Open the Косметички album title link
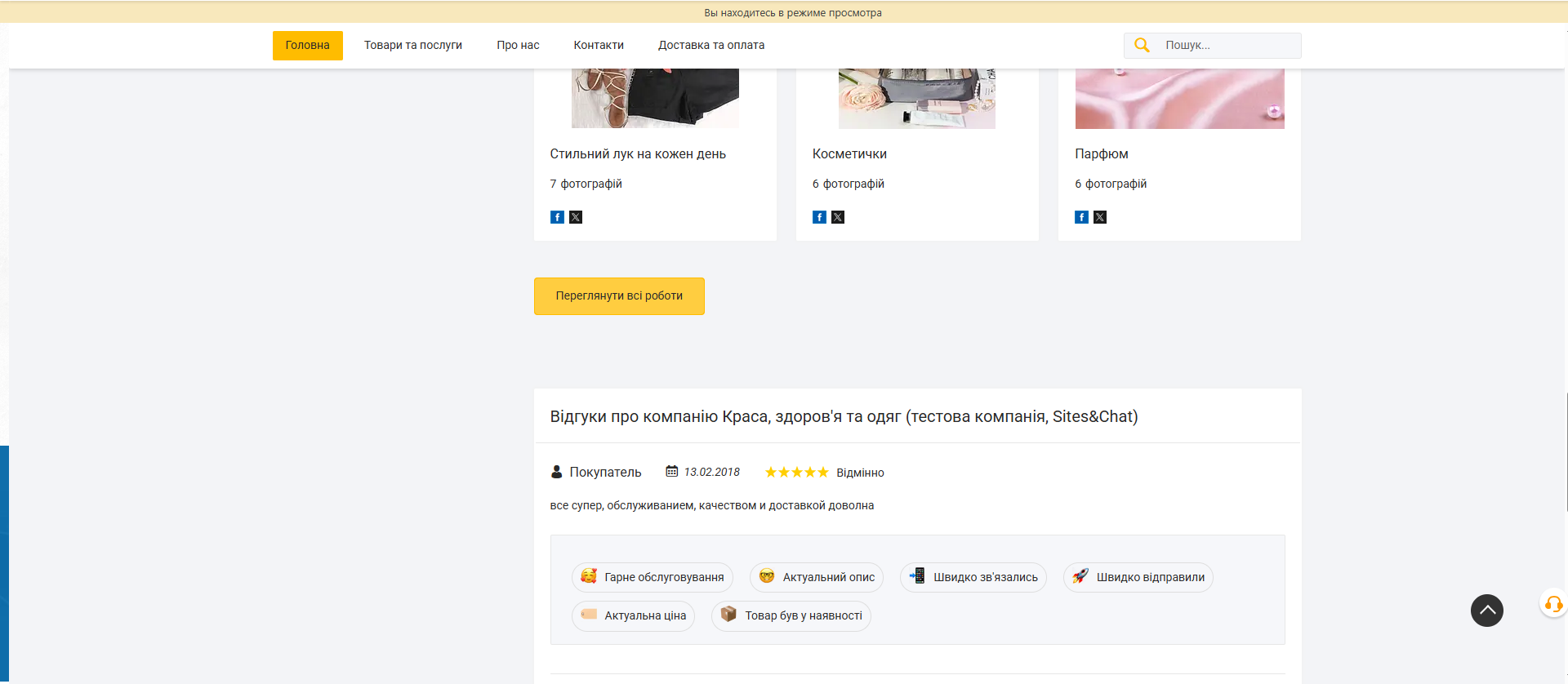This screenshot has height=684, width=1568. point(849,154)
